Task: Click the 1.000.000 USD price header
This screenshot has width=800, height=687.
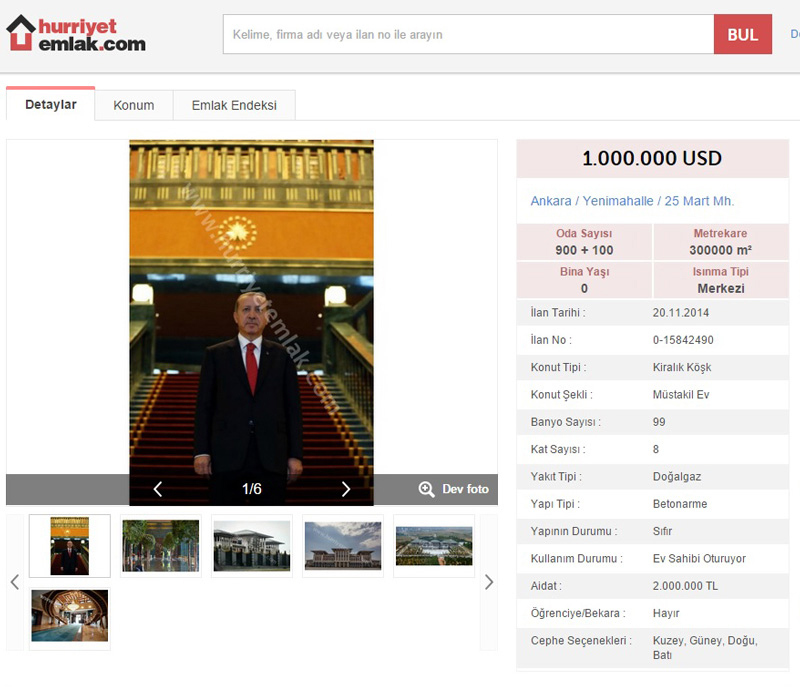Action: point(652,159)
